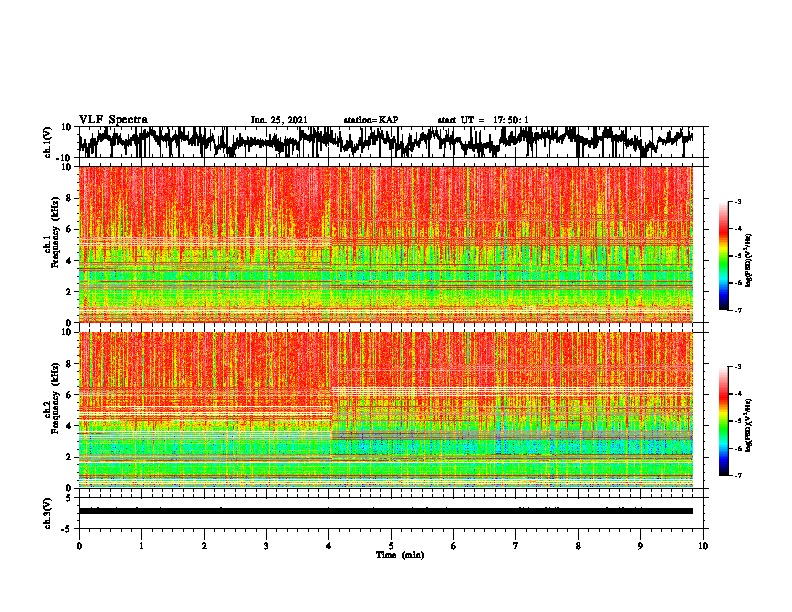Click the '-3' label on lower color scale

click(x=737, y=367)
